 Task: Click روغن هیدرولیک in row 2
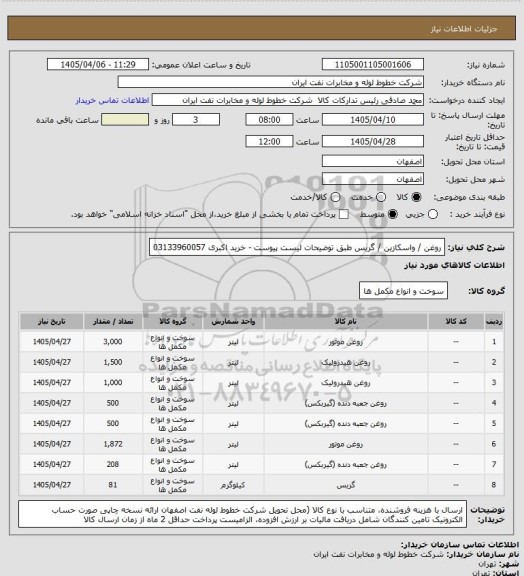346,362
